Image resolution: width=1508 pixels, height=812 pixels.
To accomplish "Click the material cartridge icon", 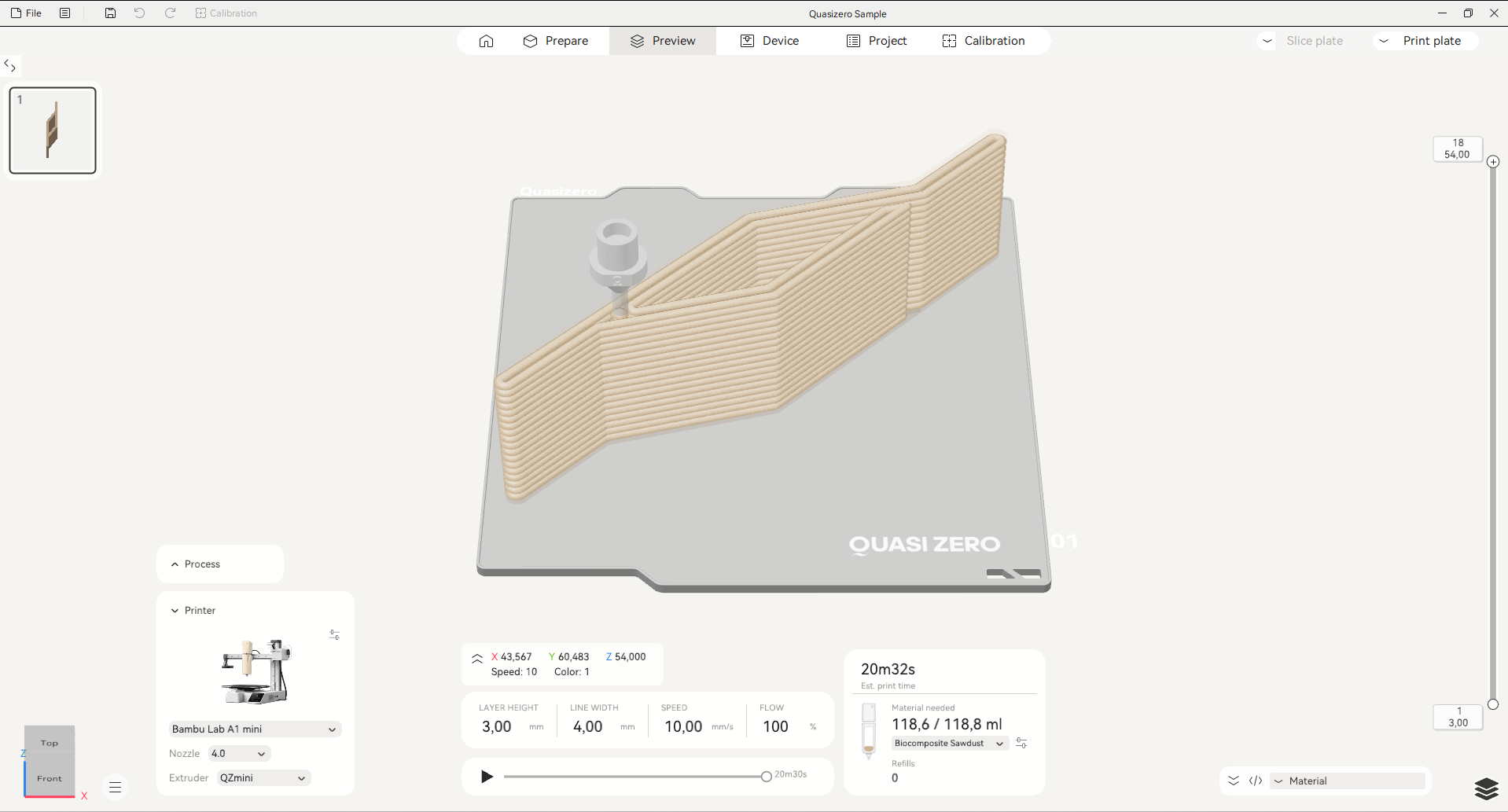I will tap(869, 731).
